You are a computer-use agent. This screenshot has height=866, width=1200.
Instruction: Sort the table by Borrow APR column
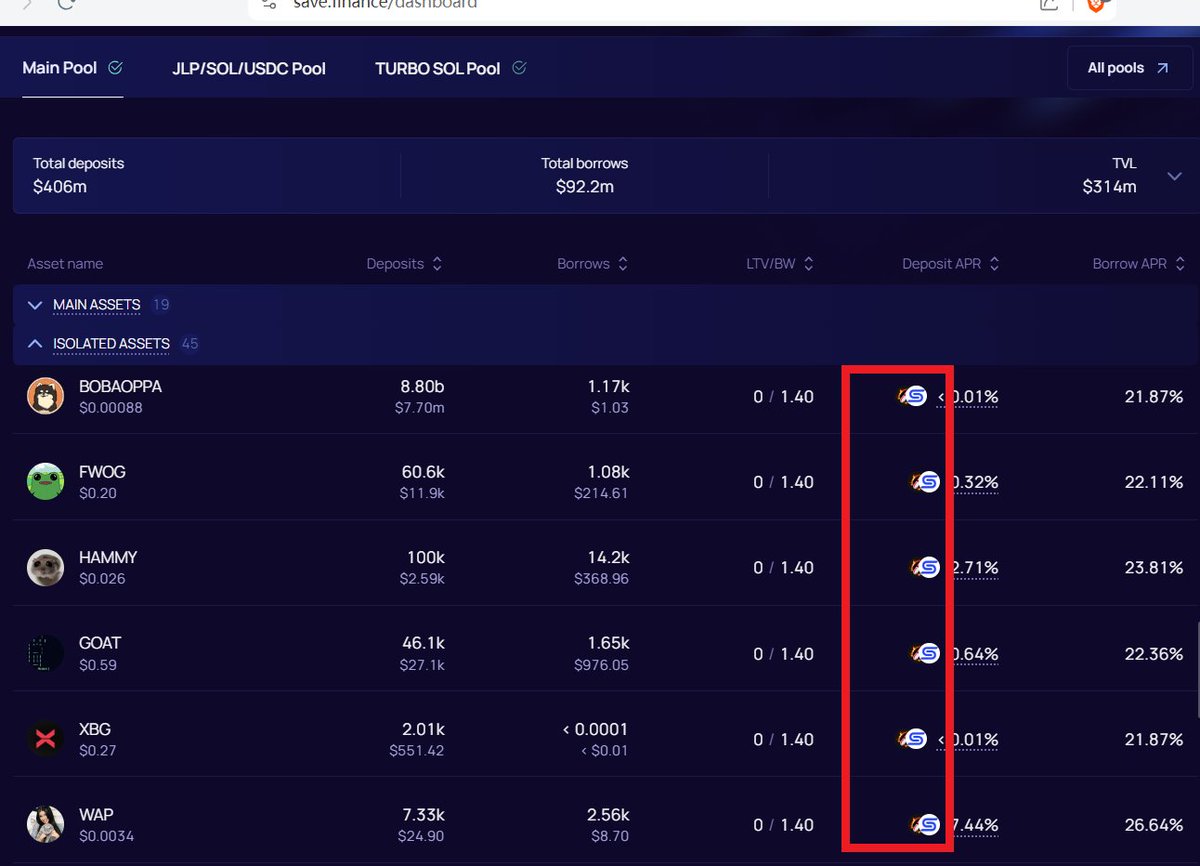point(1138,264)
